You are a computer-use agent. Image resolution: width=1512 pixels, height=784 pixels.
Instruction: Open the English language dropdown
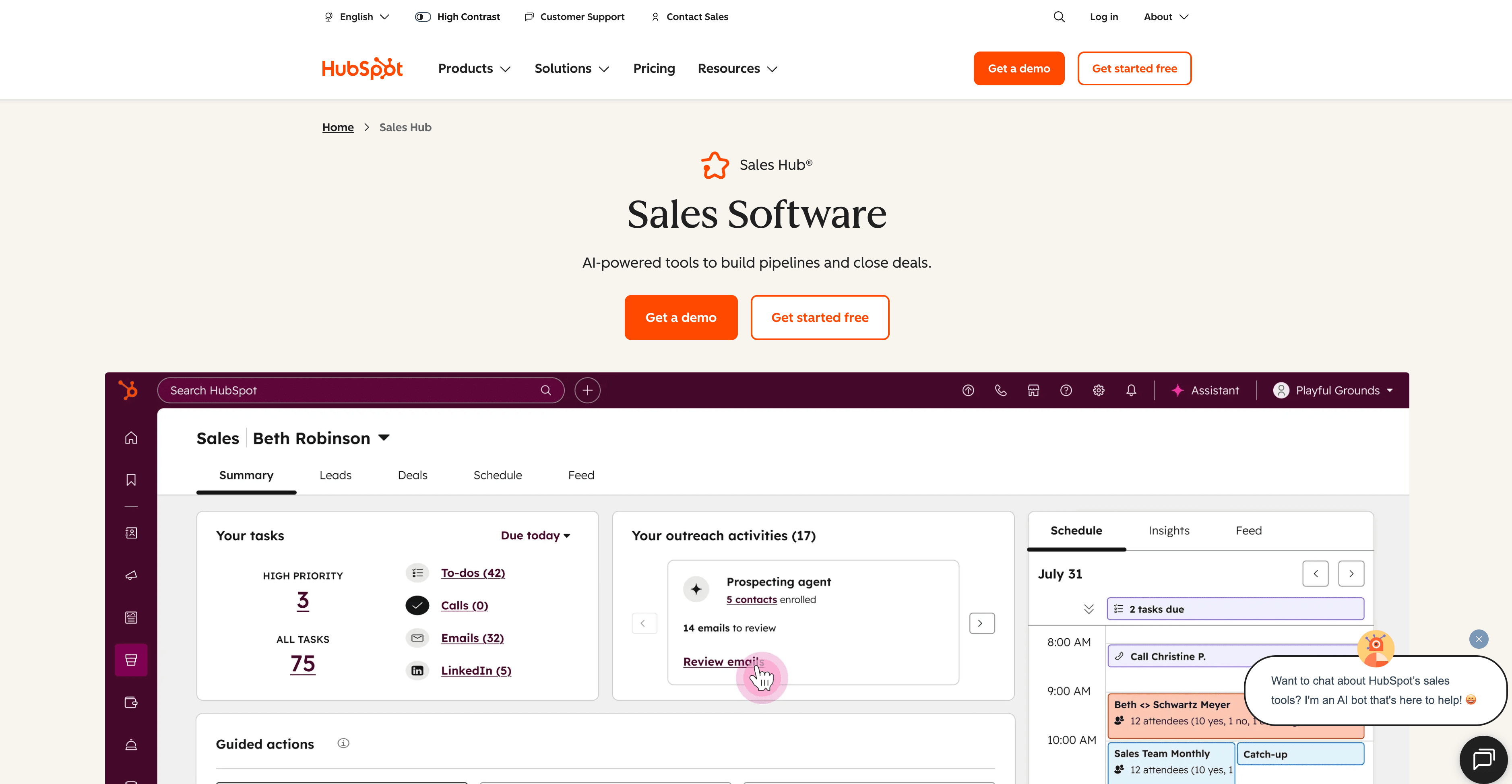[357, 17]
